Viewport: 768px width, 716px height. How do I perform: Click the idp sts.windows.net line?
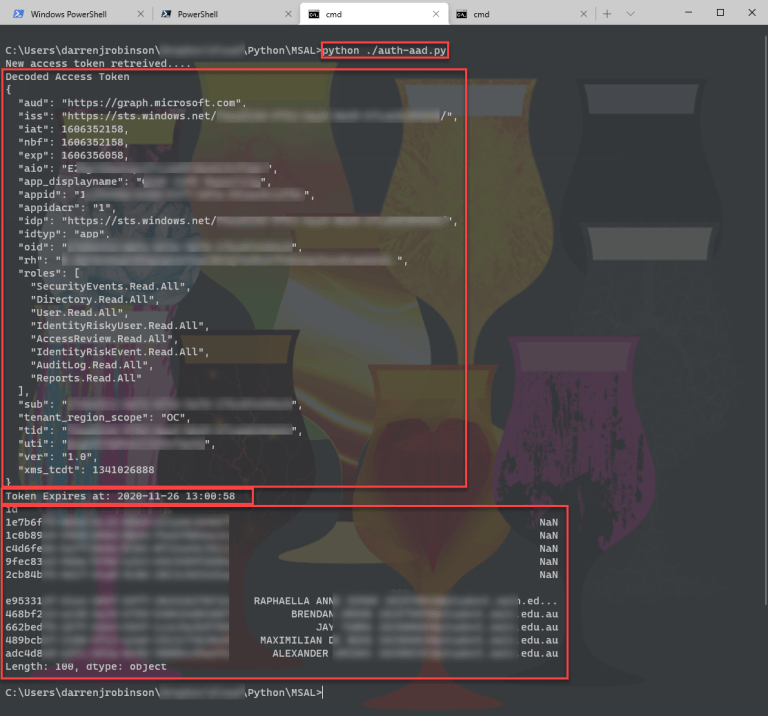click(238, 221)
